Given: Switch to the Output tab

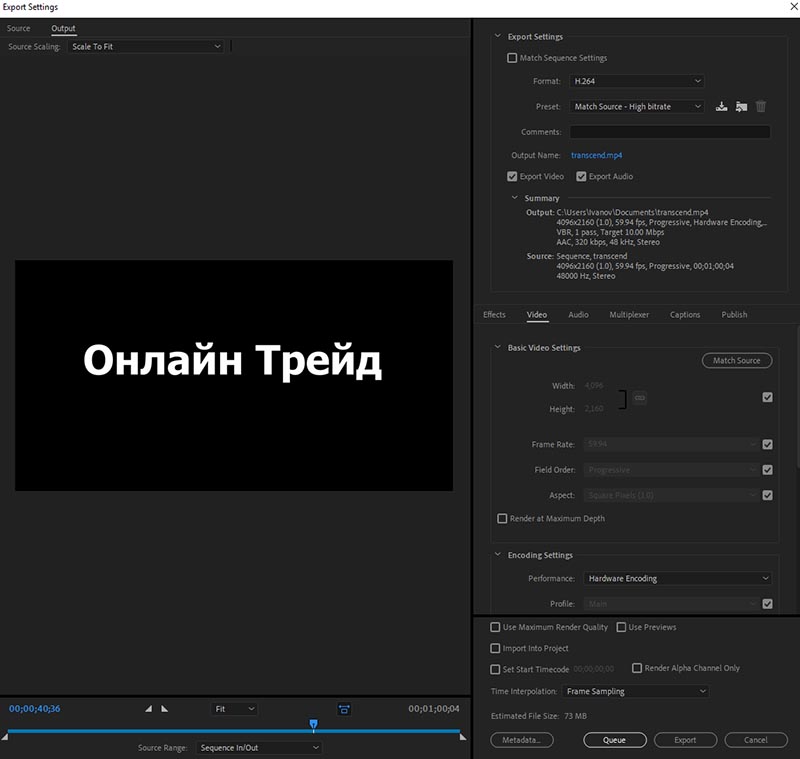Looking at the screenshot, I should point(63,28).
